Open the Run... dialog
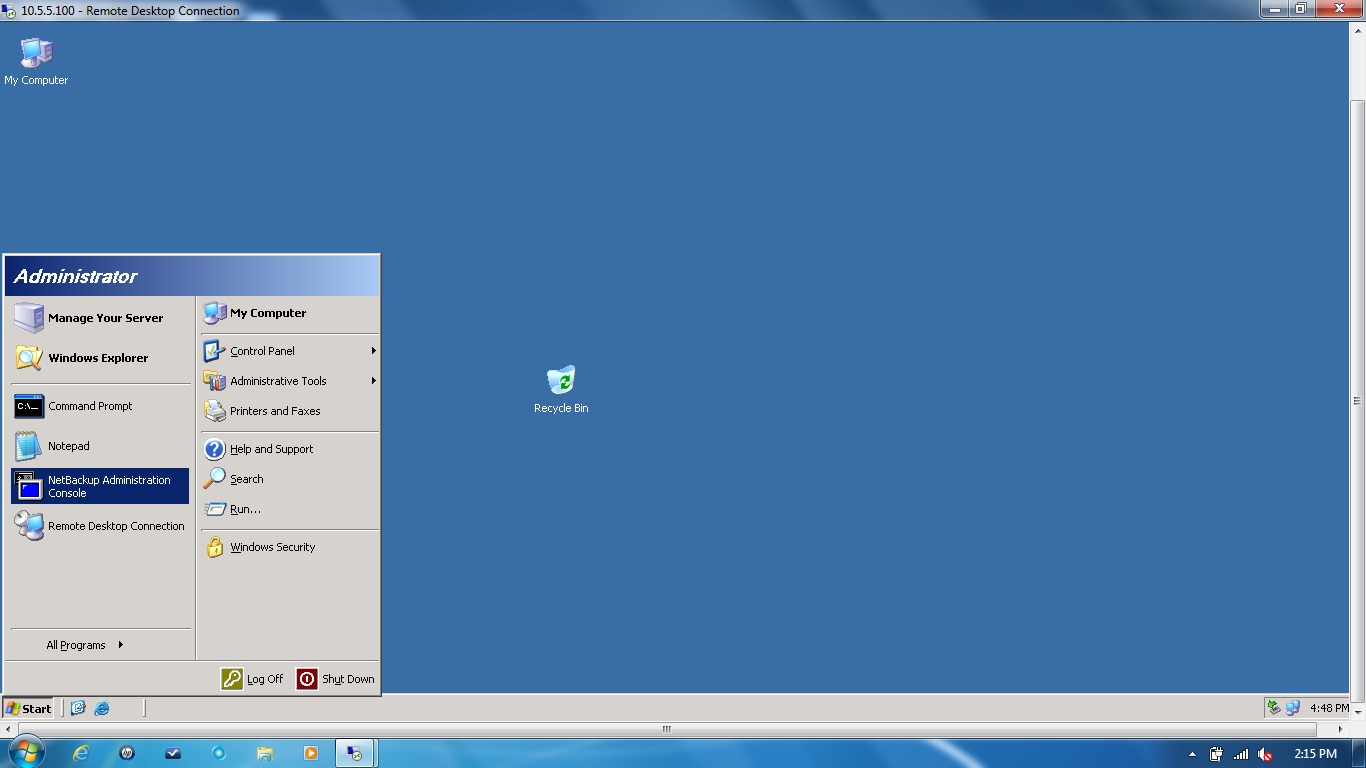Viewport: 1366px width, 768px height. (289, 509)
